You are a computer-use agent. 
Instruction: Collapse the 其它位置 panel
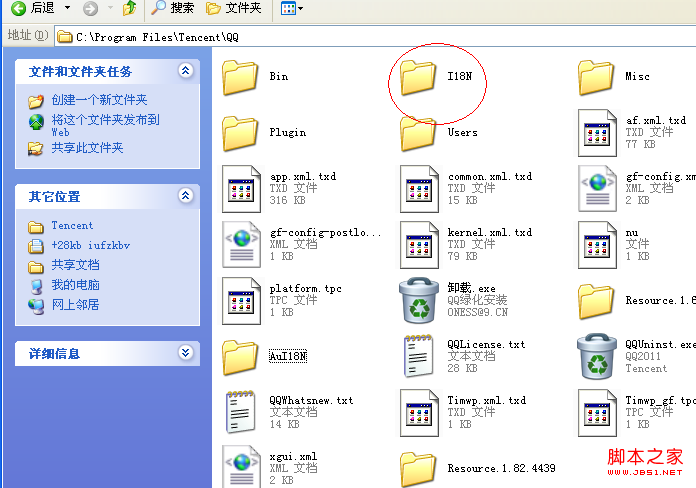click(x=186, y=195)
